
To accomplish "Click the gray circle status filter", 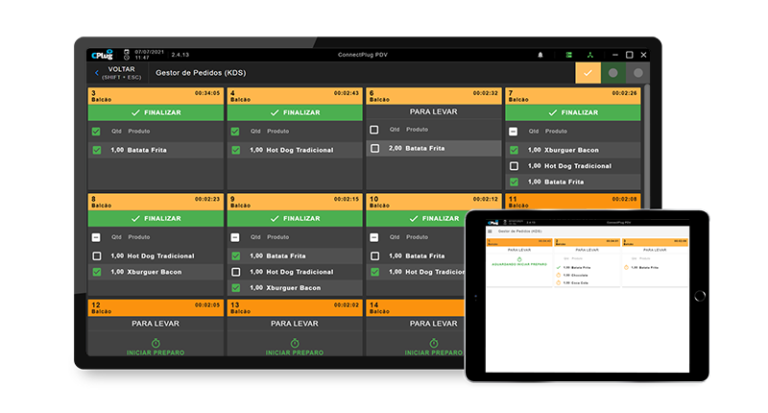I will [637, 73].
